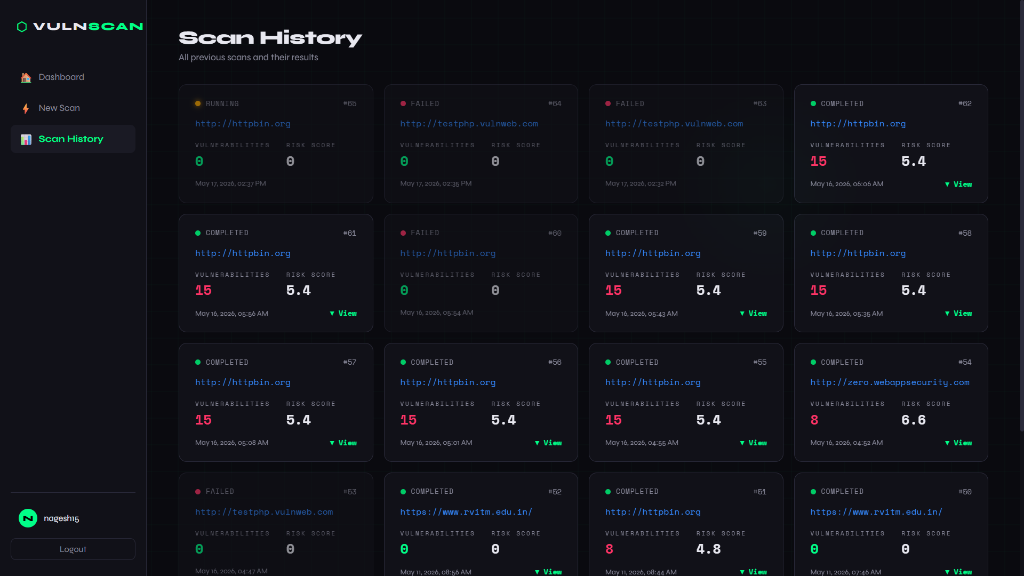Screen dimensions: 1024x576
Task: Click the Completed status dot on scan #62
Action: (x=813, y=104)
